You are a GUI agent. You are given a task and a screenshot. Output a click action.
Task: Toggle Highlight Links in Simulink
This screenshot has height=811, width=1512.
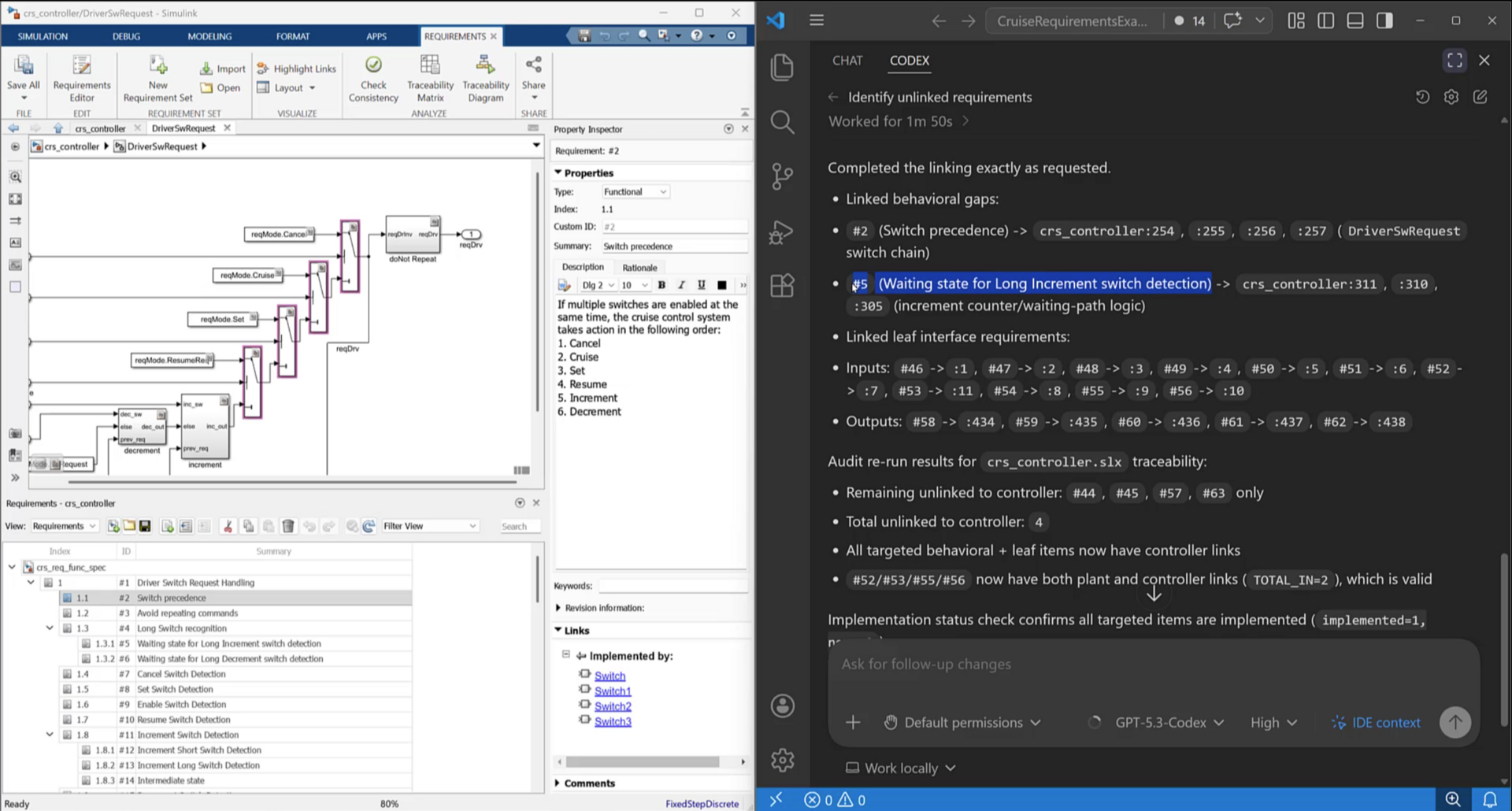(296, 69)
